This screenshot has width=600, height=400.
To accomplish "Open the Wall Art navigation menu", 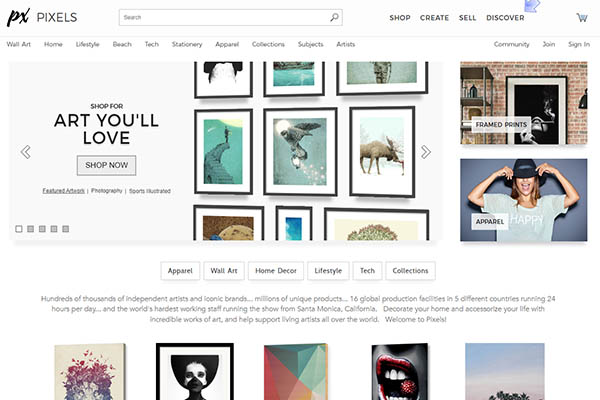I will pos(19,44).
